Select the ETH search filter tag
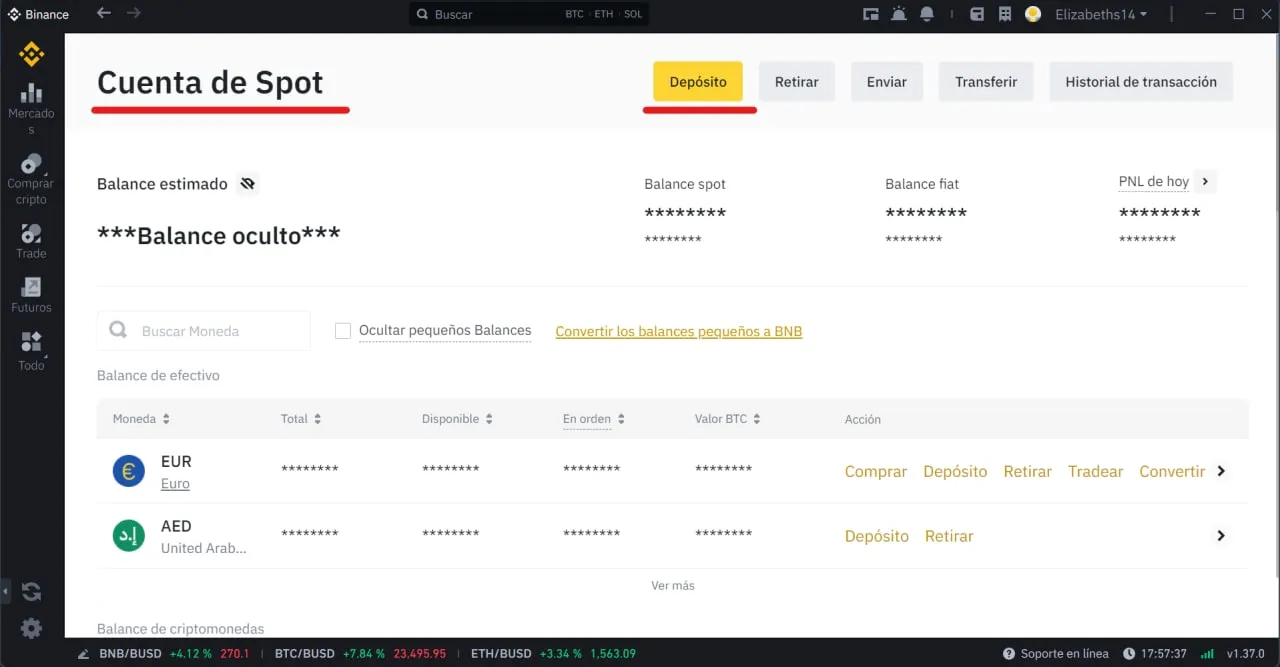 tap(603, 14)
